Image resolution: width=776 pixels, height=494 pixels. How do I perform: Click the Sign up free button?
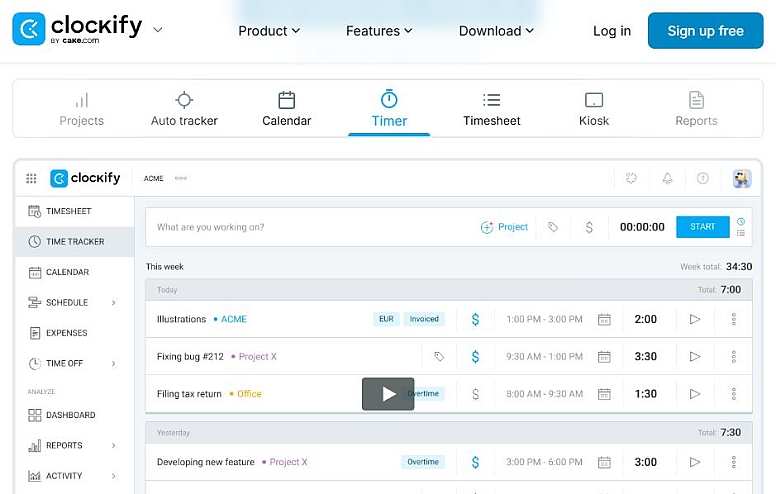pos(705,31)
